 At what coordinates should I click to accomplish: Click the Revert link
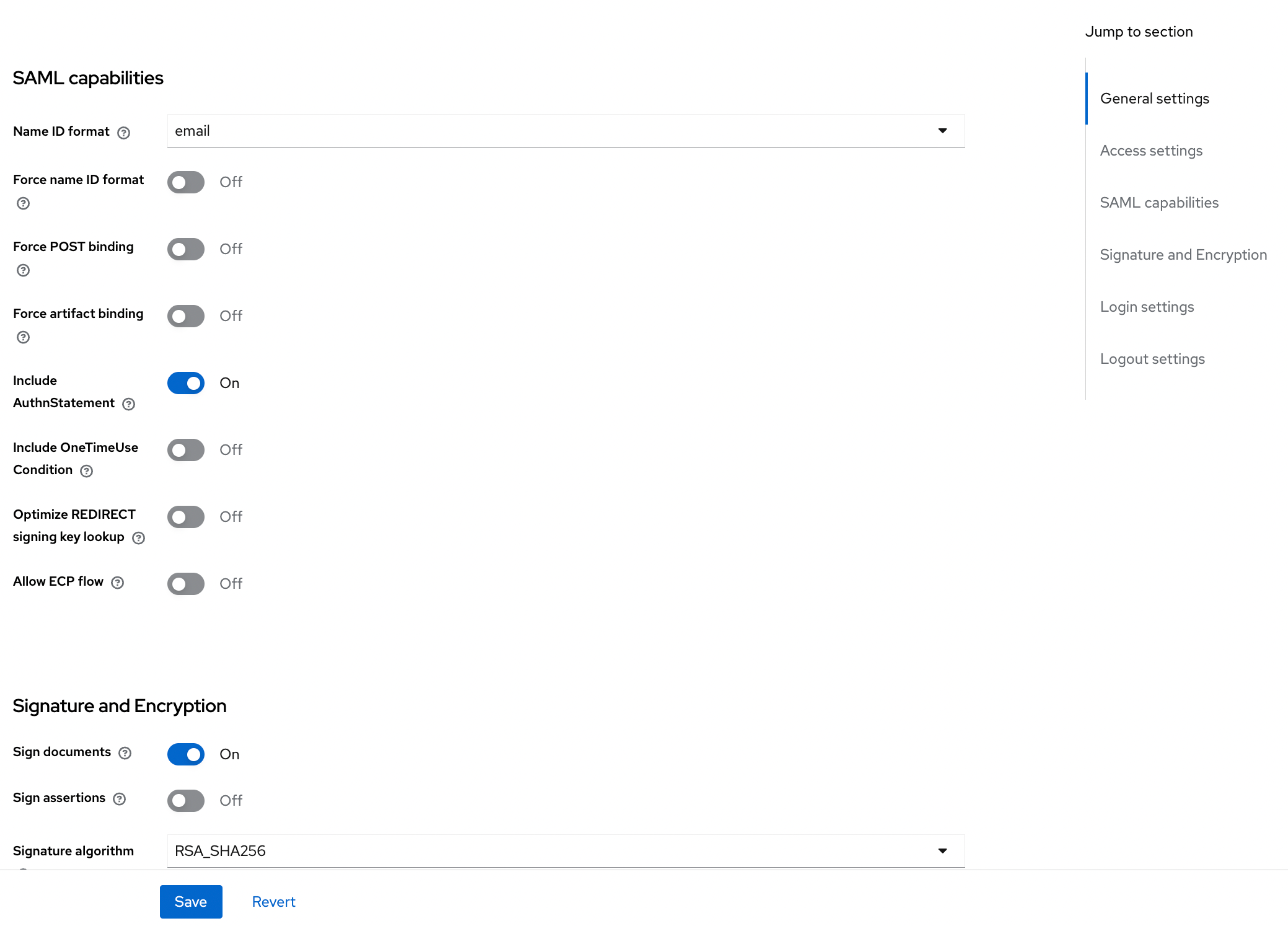point(273,902)
